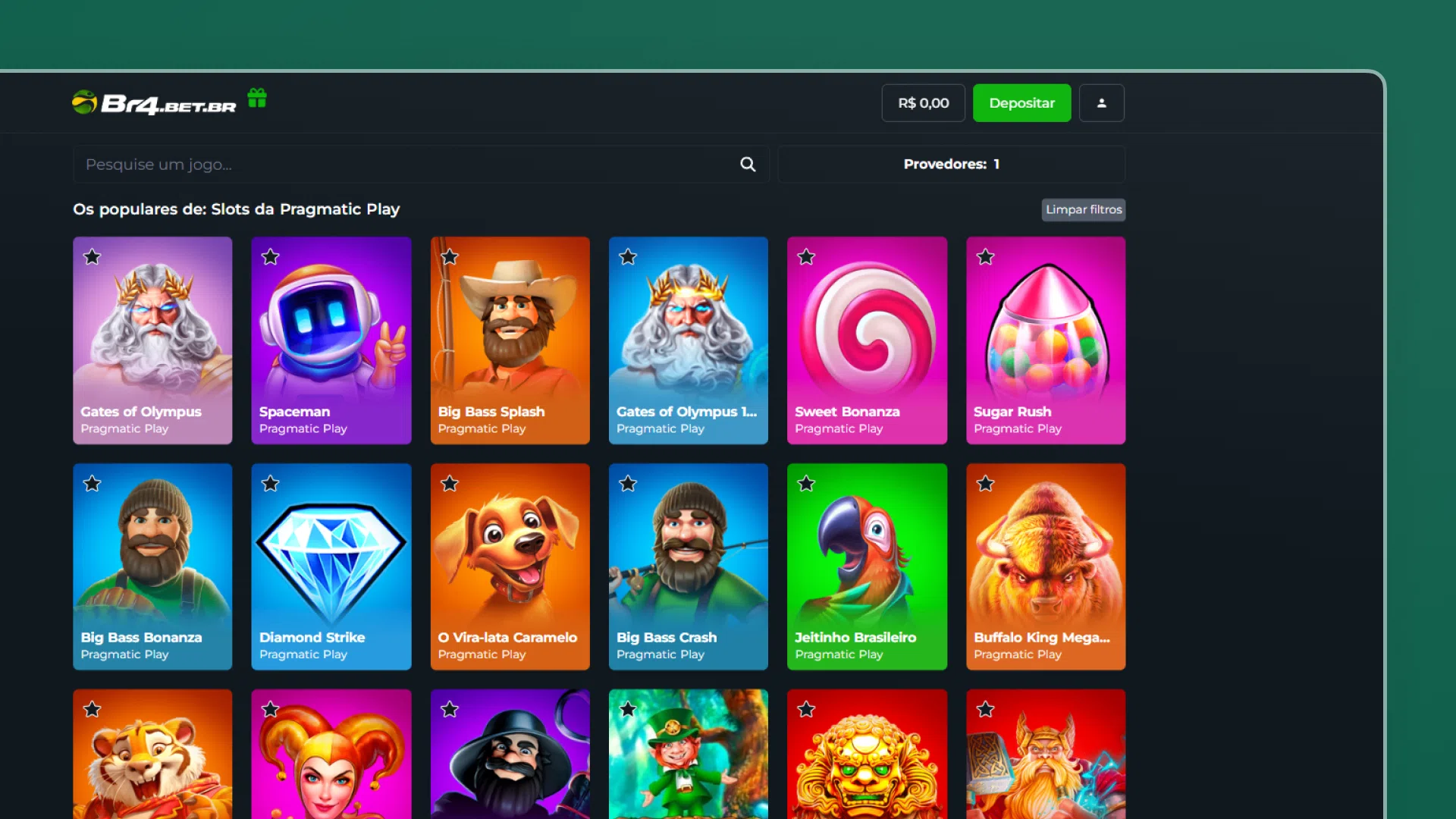Image resolution: width=1456 pixels, height=819 pixels.
Task: Open Buffalo King Mega... game card
Action: click(x=1046, y=566)
